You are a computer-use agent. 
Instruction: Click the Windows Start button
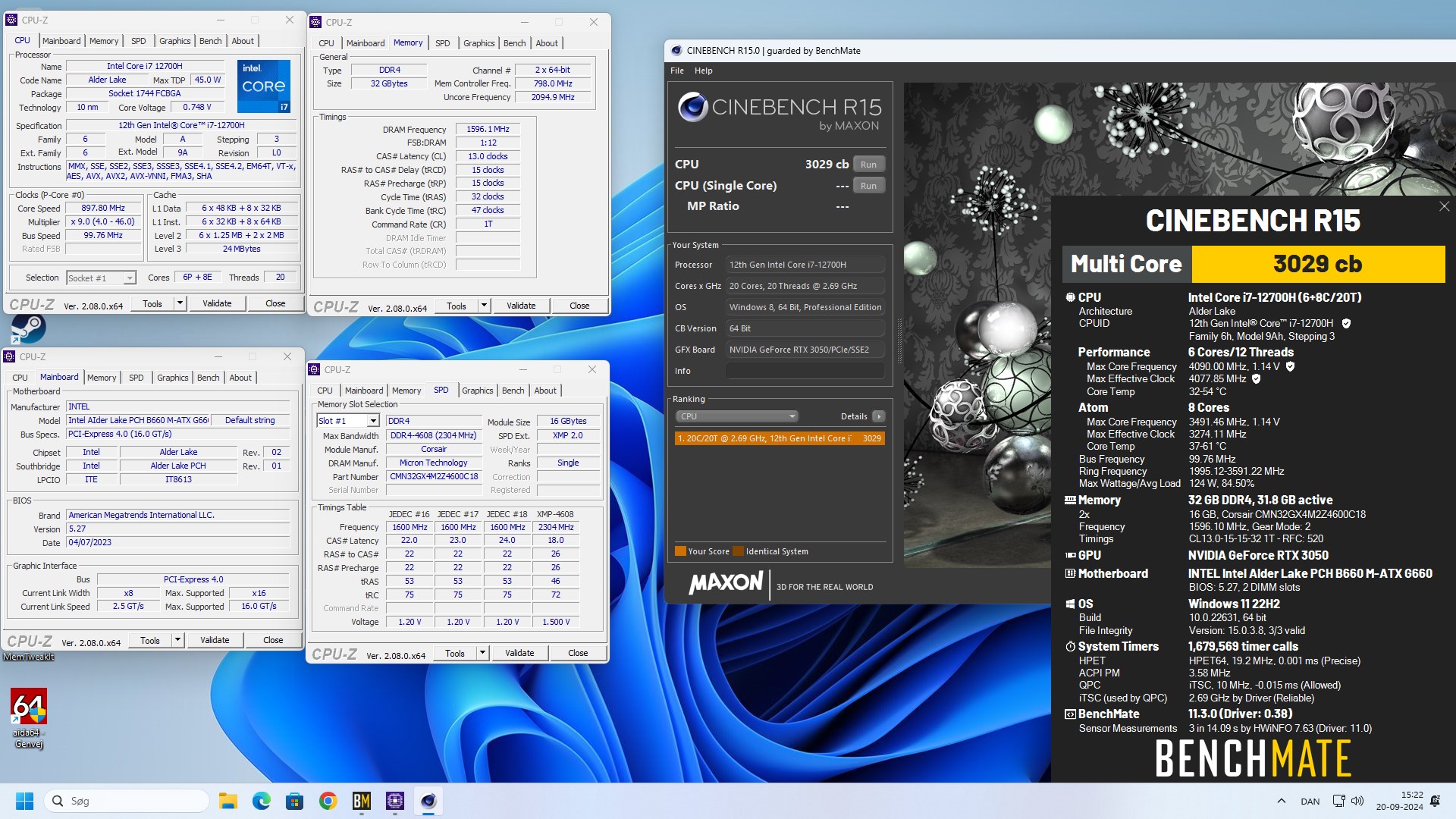pyautogui.click(x=24, y=801)
